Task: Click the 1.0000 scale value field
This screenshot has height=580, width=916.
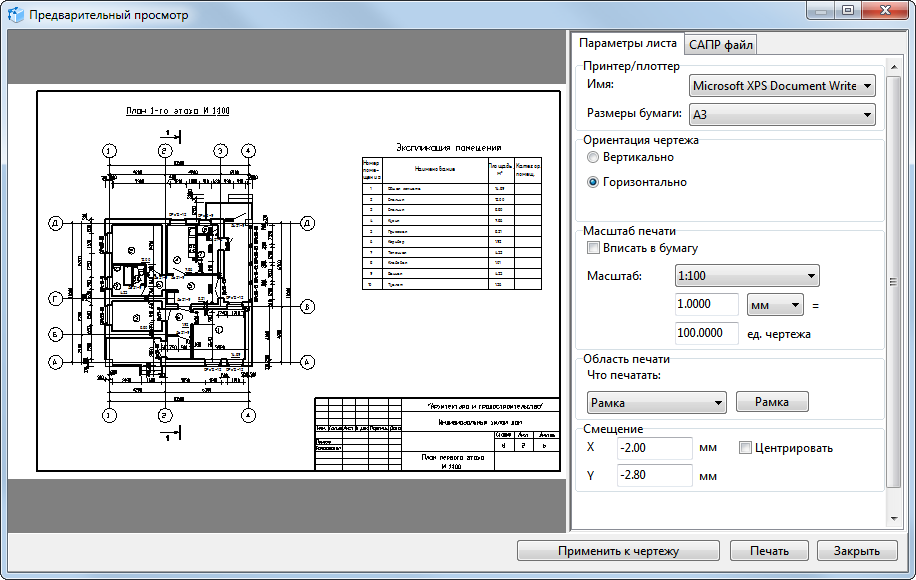Action: pyautogui.click(x=707, y=304)
